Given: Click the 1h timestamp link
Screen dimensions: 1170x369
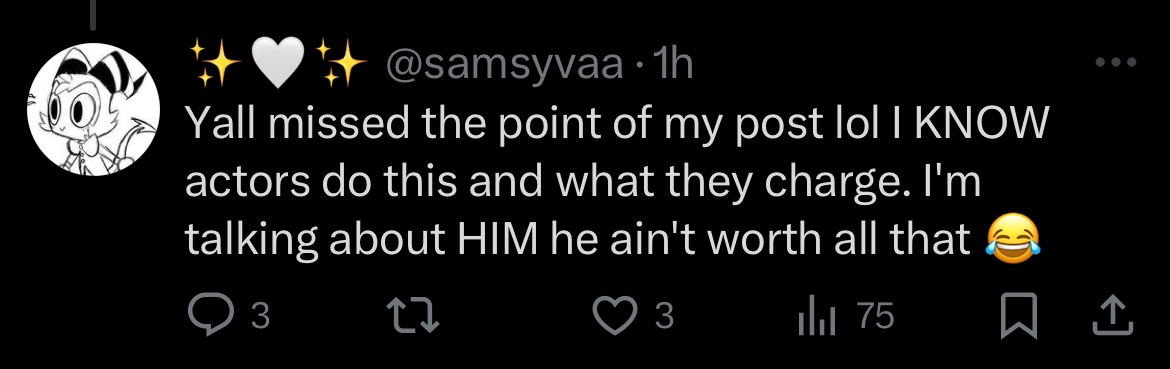Looking at the screenshot, I should pyautogui.click(x=673, y=65).
